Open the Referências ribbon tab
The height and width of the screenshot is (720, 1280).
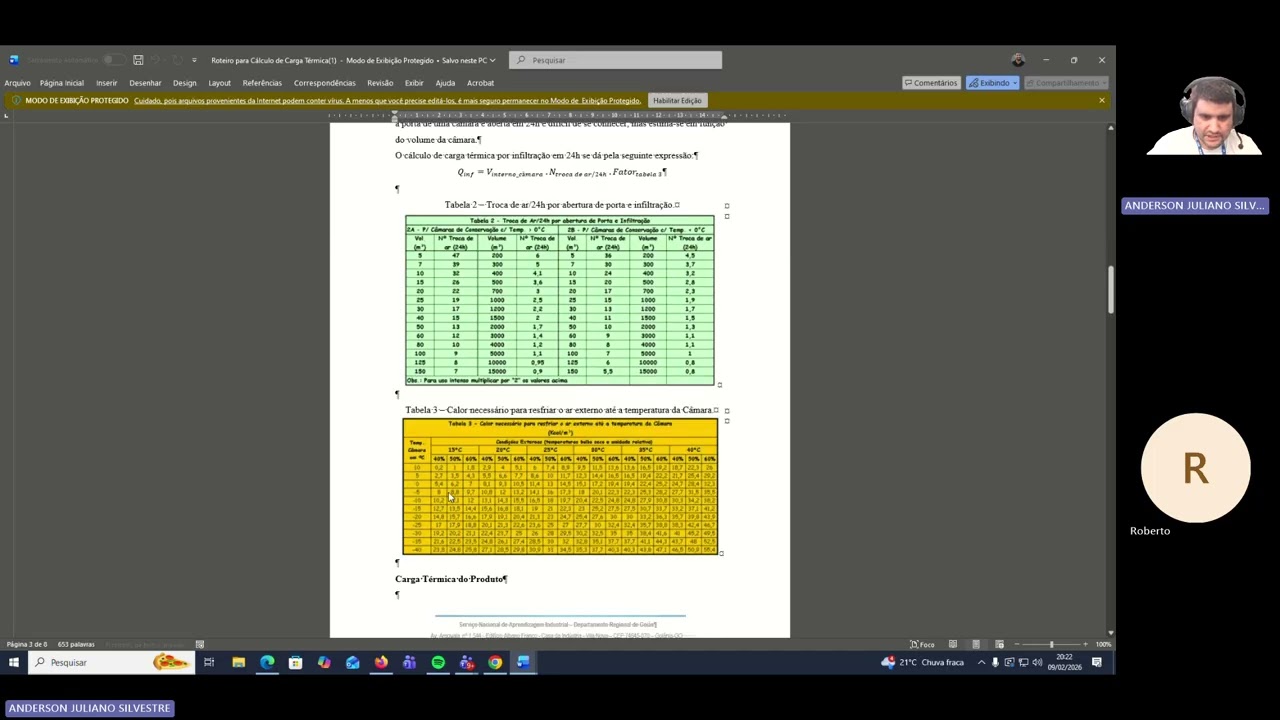[262, 83]
